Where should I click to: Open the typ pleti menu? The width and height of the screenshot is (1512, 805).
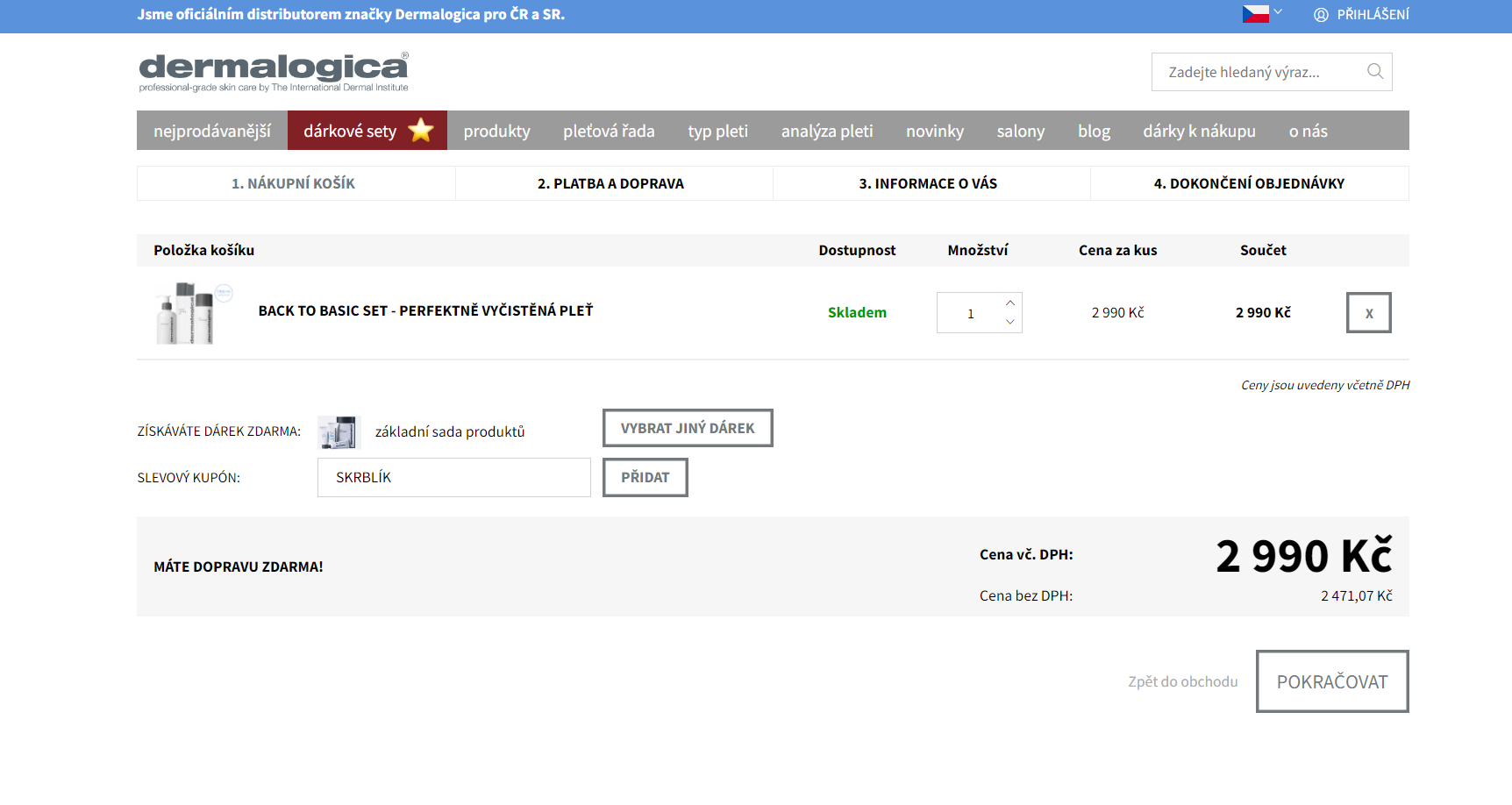[717, 131]
